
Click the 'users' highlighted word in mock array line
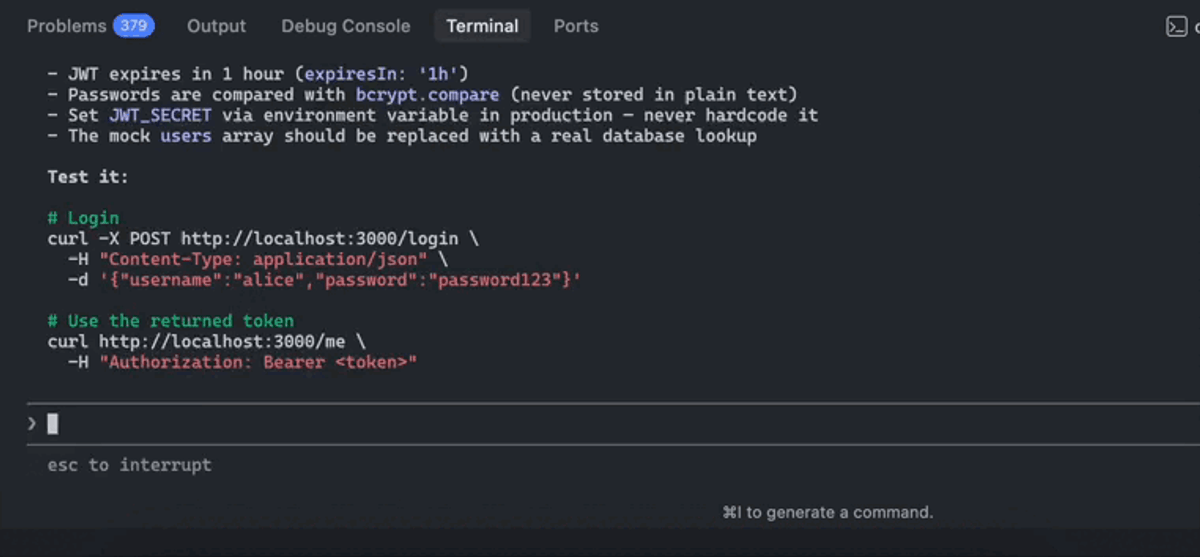pos(186,136)
